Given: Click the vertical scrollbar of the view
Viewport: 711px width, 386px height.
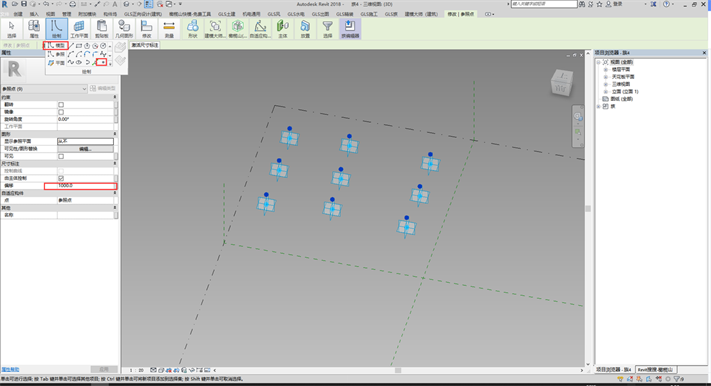Looking at the screenshot, I should coord(588,208).
